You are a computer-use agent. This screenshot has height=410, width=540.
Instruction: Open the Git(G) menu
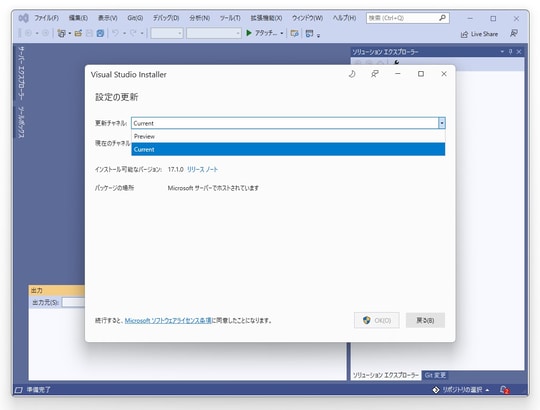(x=135, y=18)
